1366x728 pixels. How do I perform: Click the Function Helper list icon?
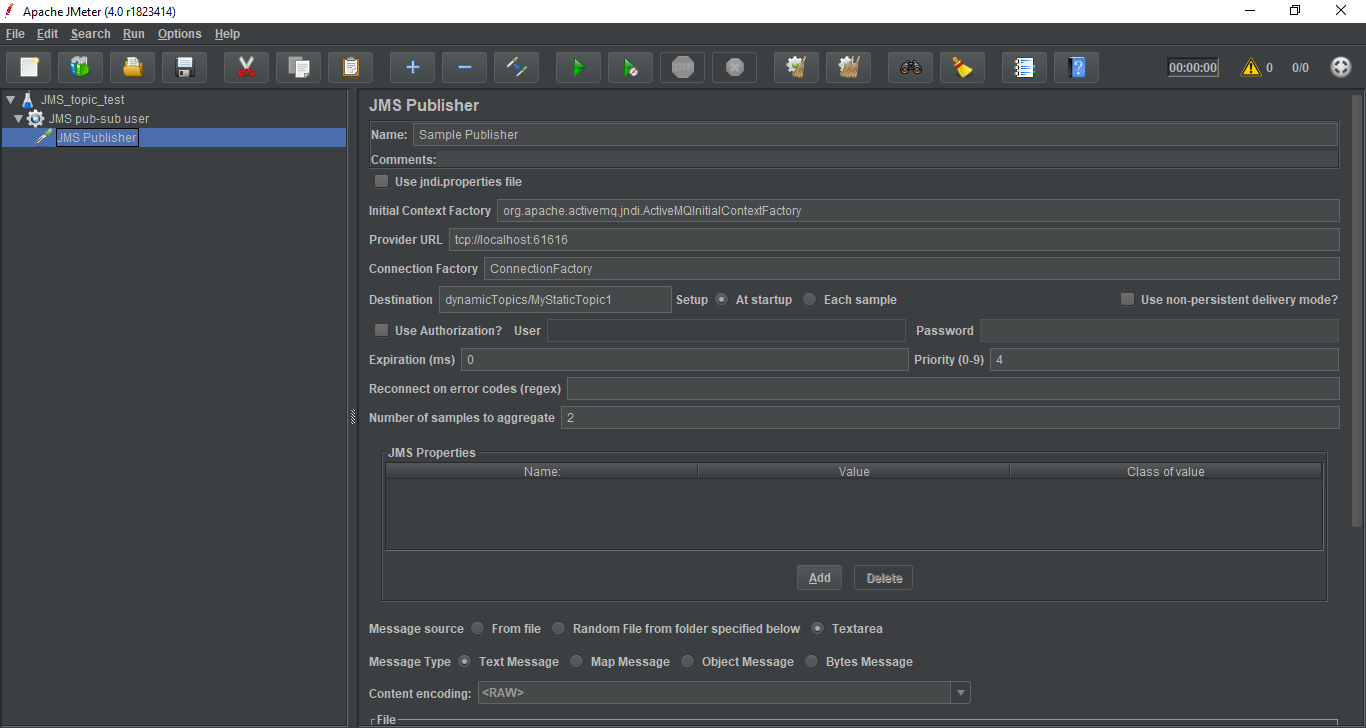tap(1024, 68)
